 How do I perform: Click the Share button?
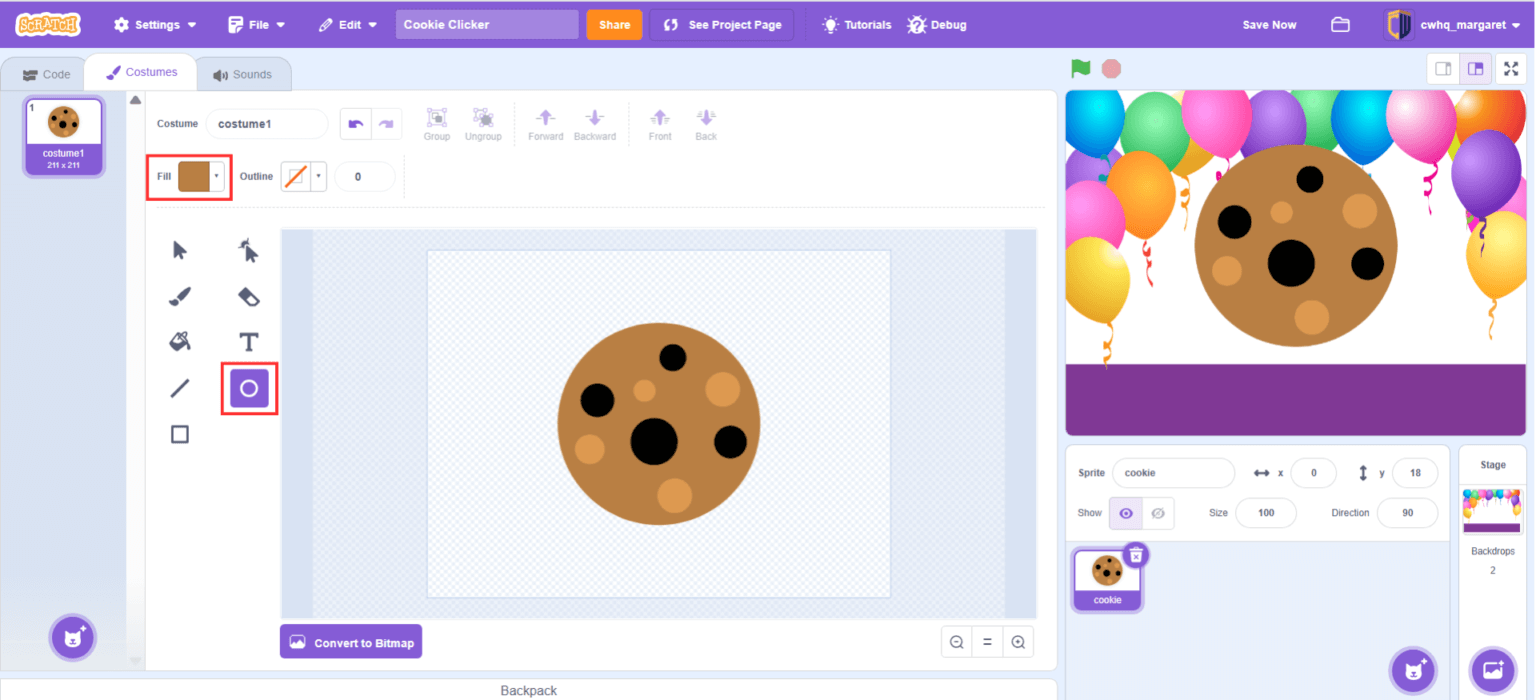click(614, 25)
